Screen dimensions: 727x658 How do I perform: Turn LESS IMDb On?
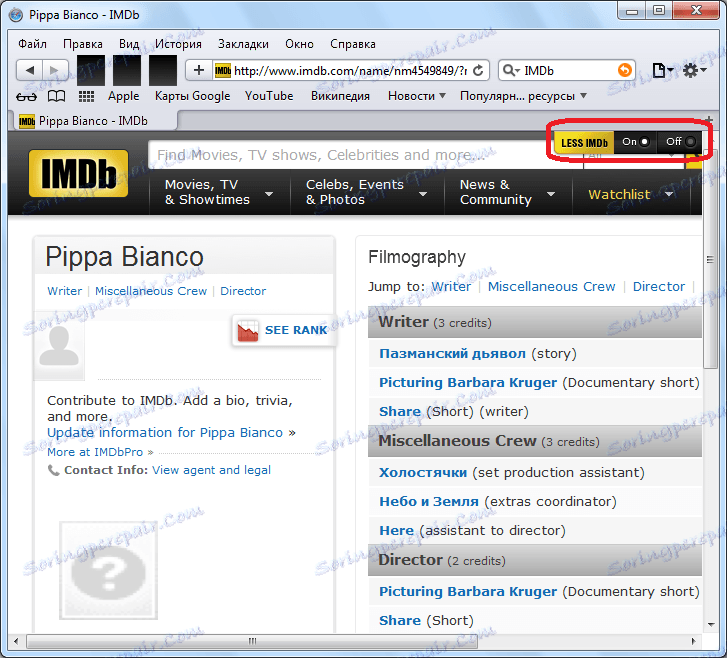[635, 142]
